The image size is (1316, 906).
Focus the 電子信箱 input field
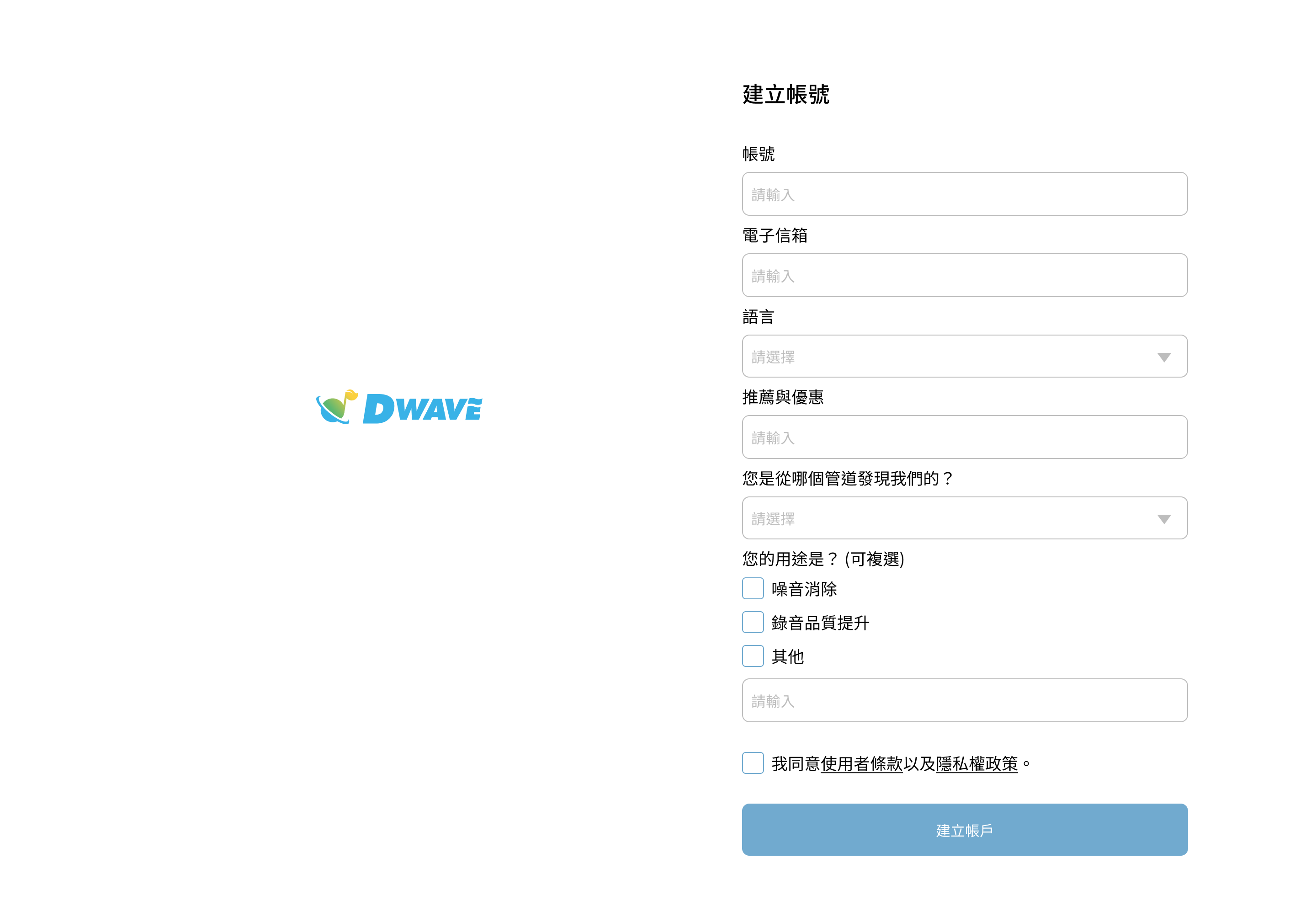[x=964, y=275]
